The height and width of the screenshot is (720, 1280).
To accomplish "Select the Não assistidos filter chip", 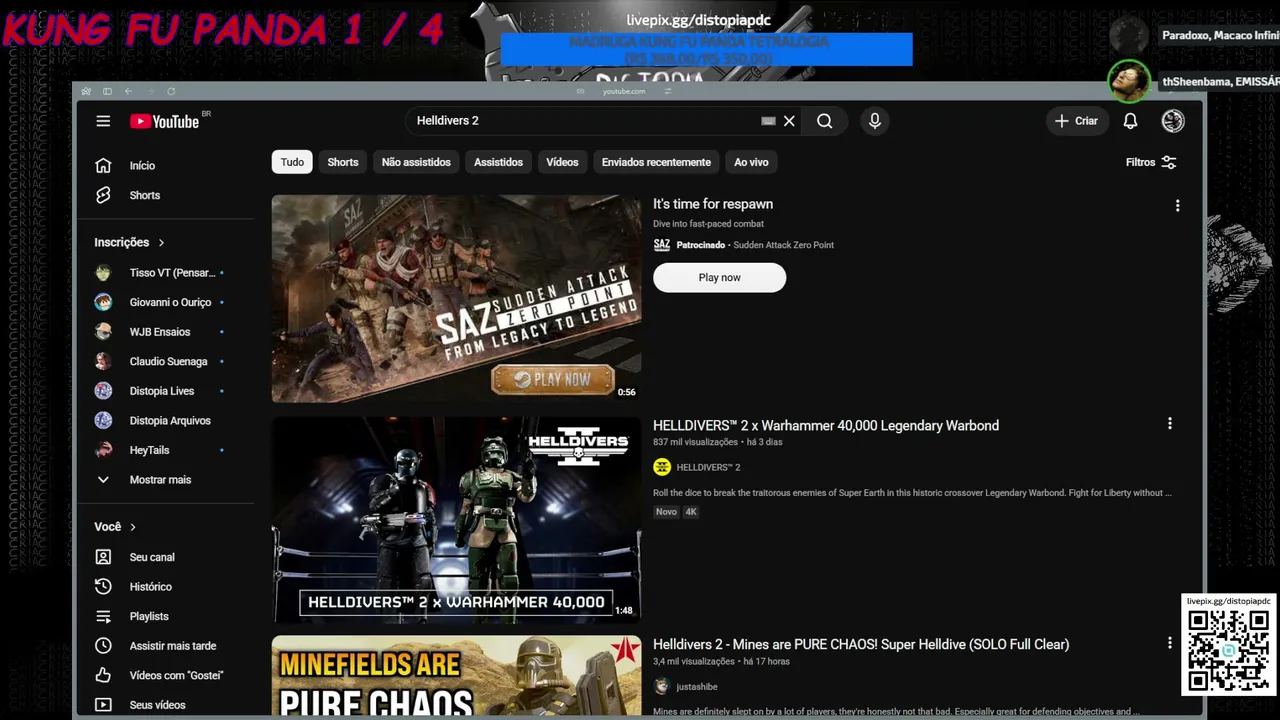I will click(x=416, y=162).
